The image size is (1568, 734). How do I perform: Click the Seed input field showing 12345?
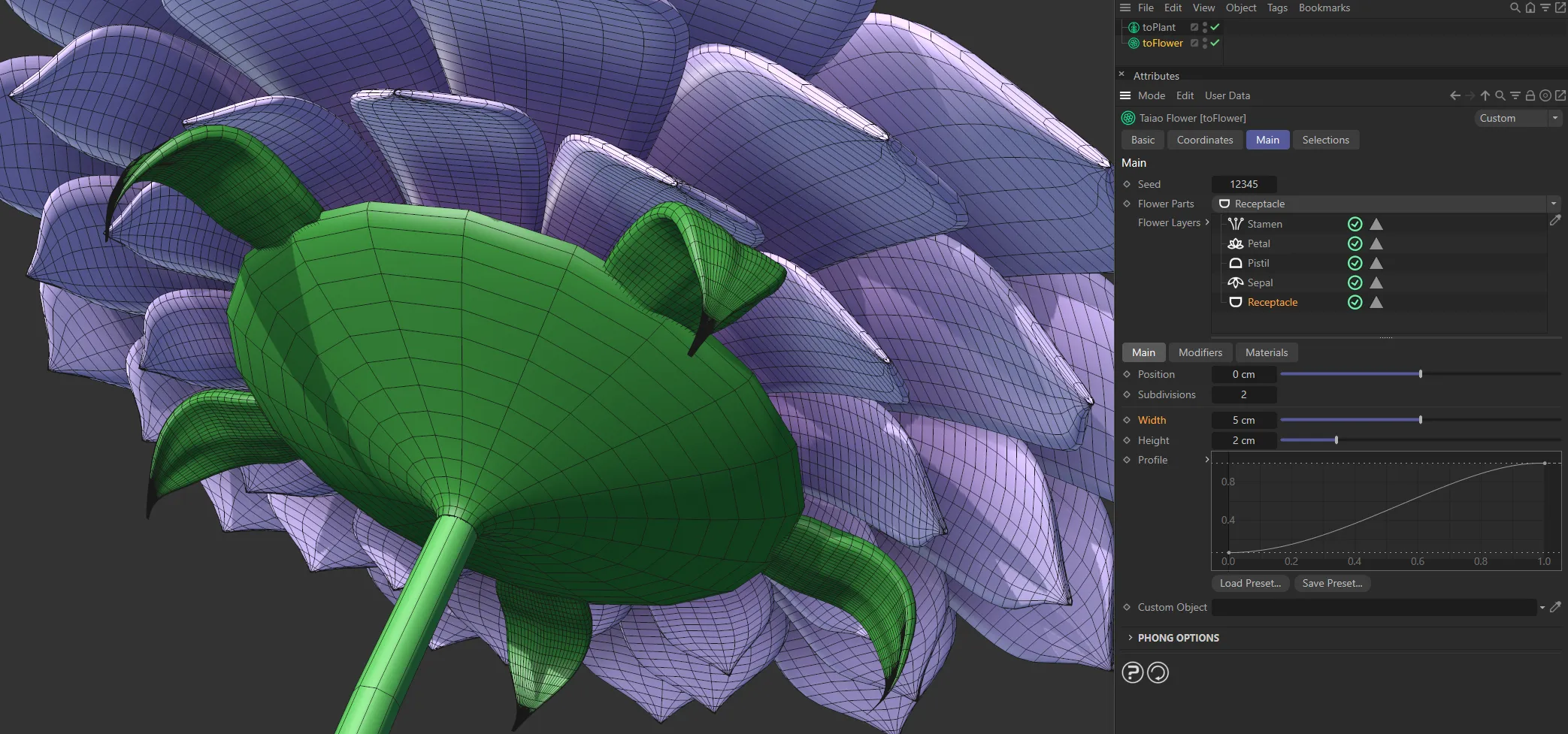pyautogui.click(x=1244, y=184)
